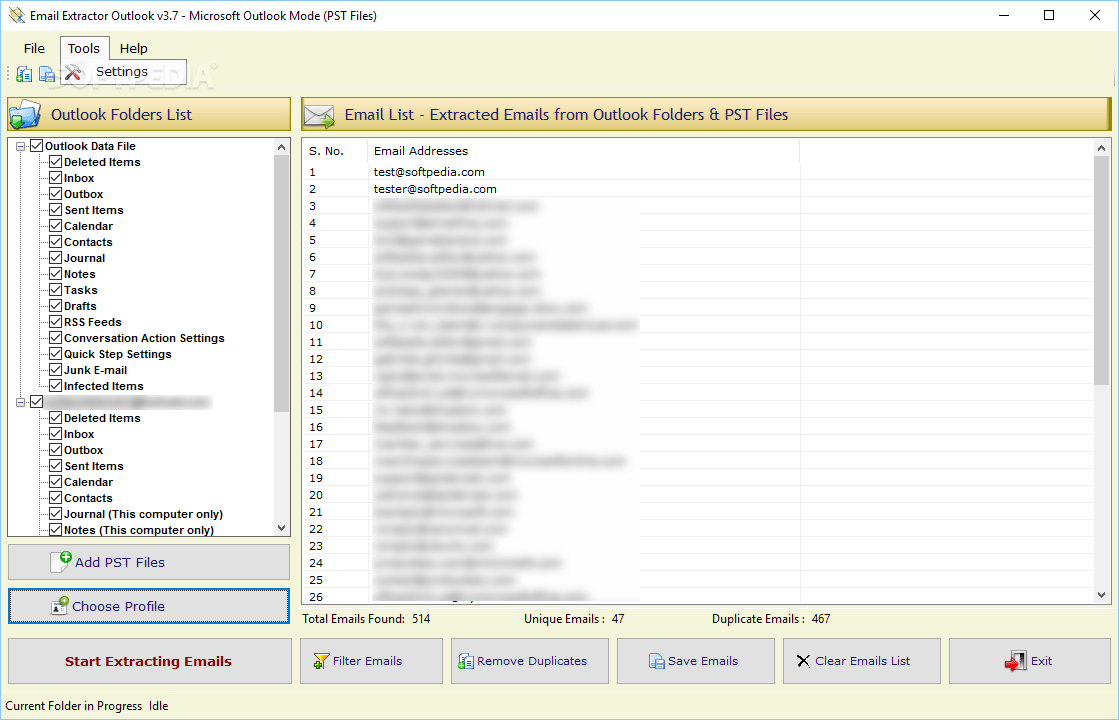Screen dimensions: 1119x720
Task: Click the envelope icon beside Email List header
Action: (318, 114)
